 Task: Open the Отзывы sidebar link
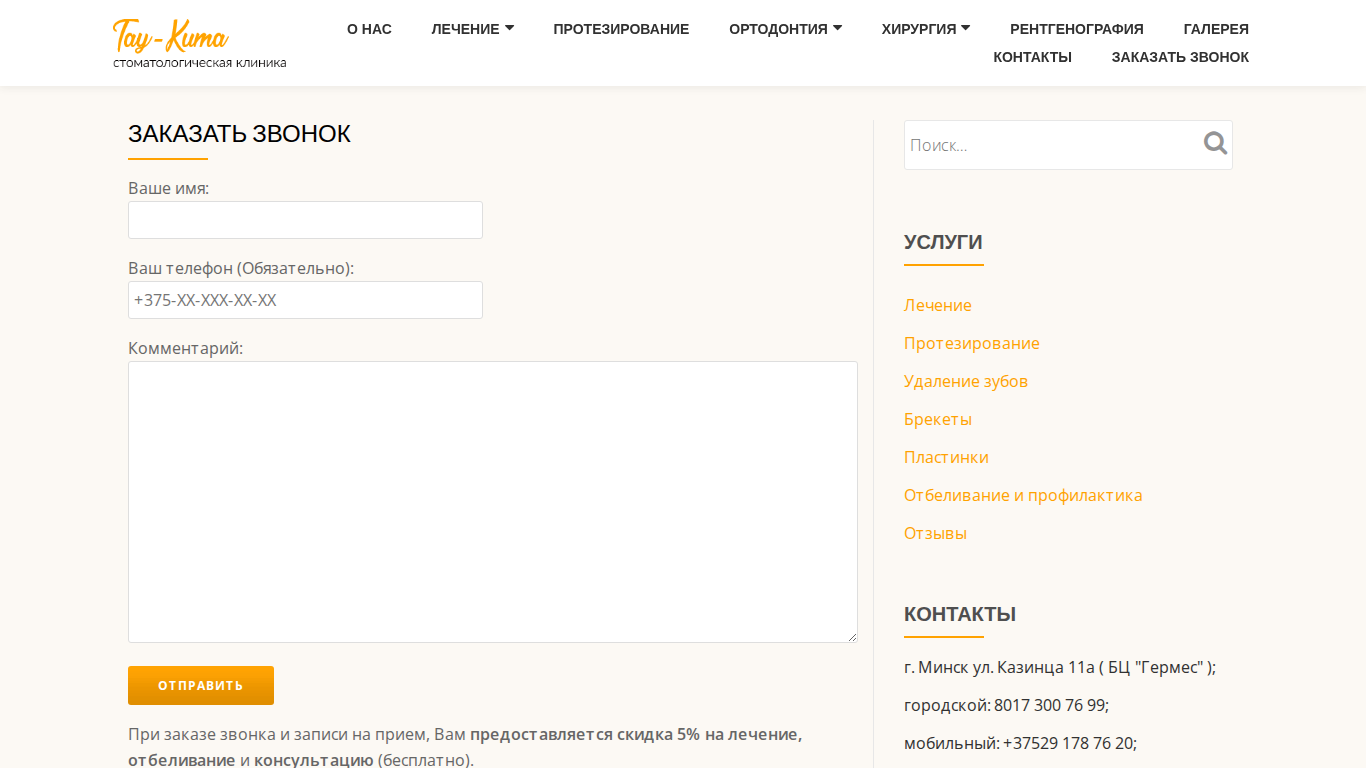coord(935,533)
